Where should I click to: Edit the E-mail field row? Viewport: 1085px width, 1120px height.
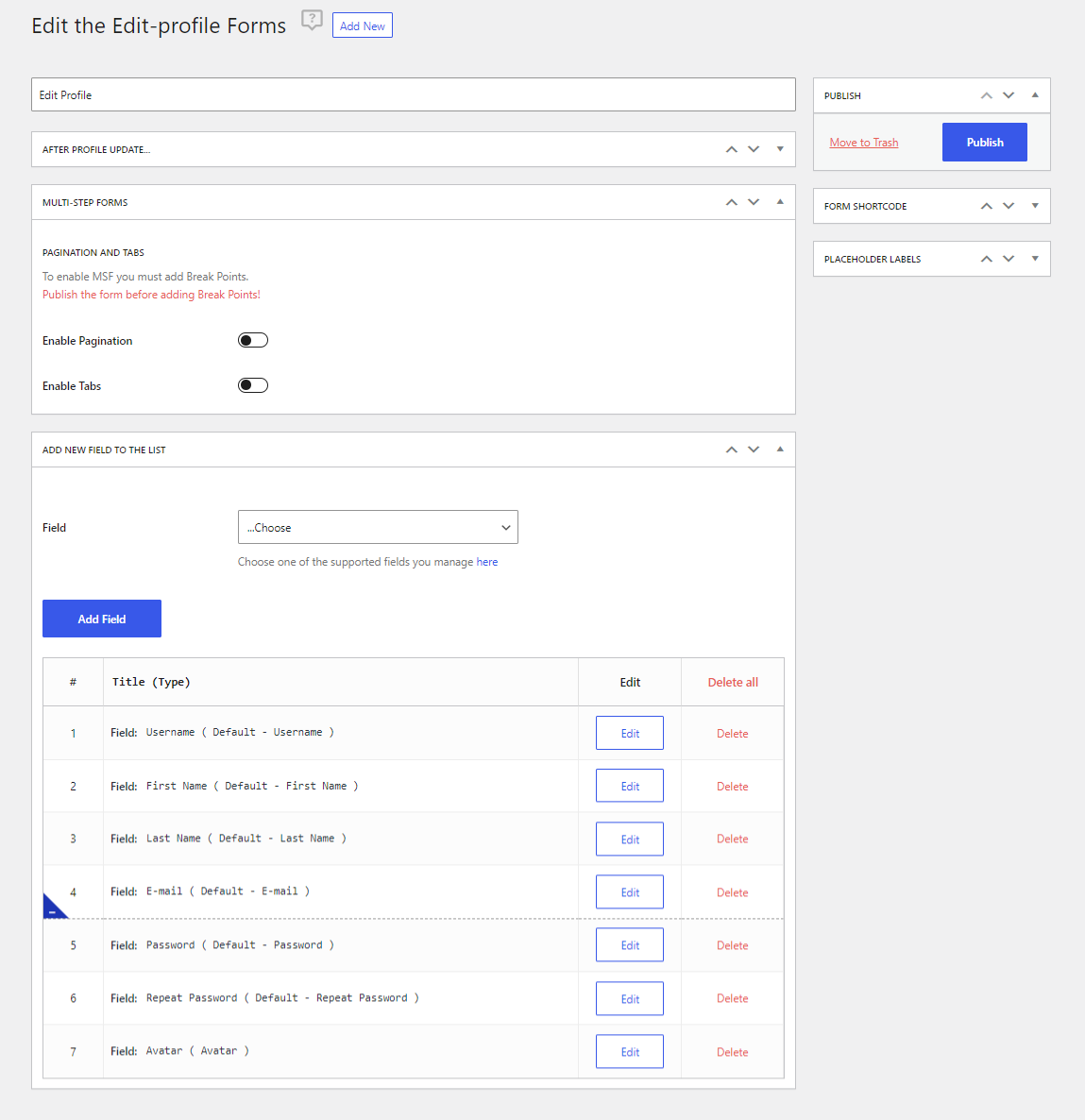click(x=629, y=892)
